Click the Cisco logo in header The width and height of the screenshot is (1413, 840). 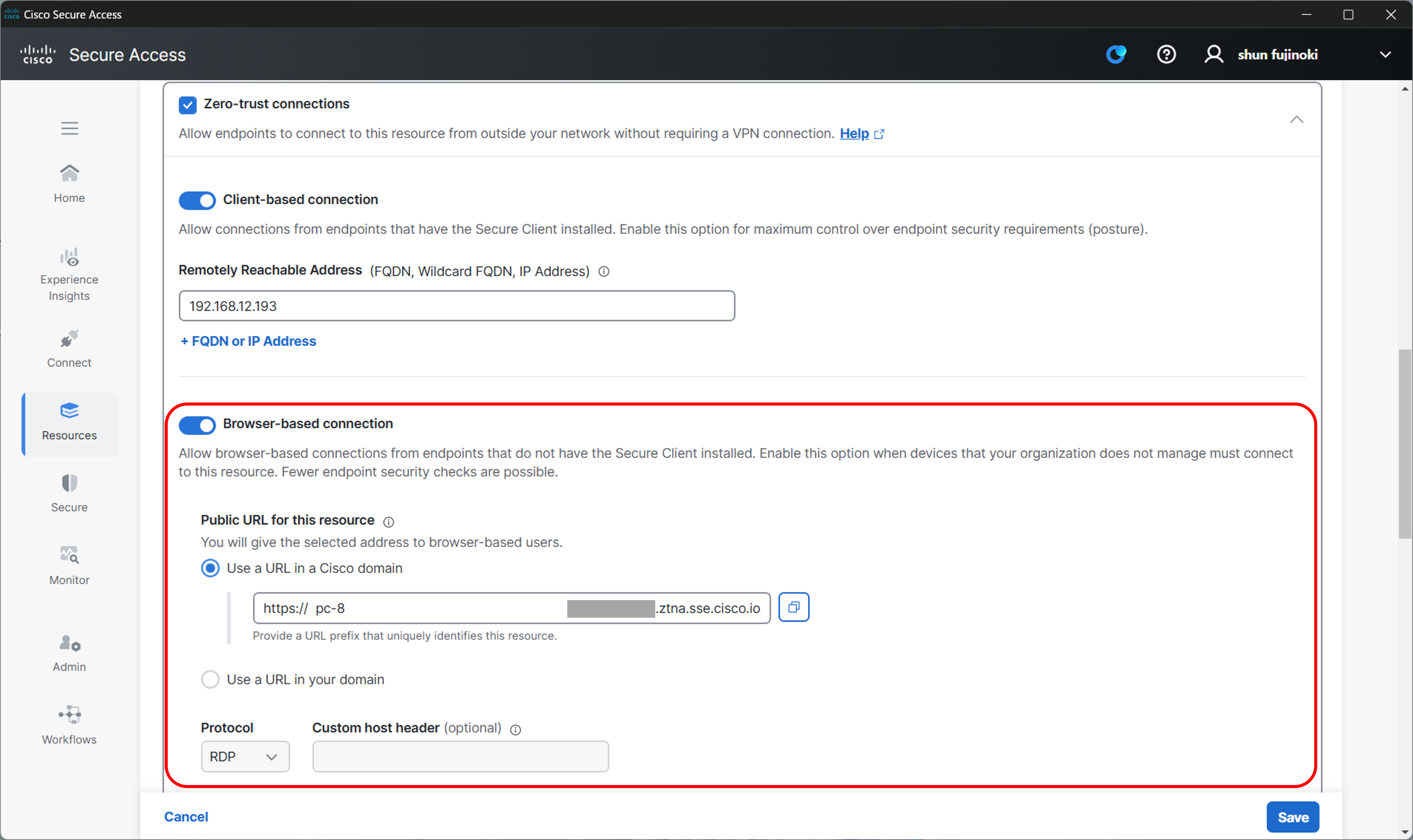pos(37,54)
